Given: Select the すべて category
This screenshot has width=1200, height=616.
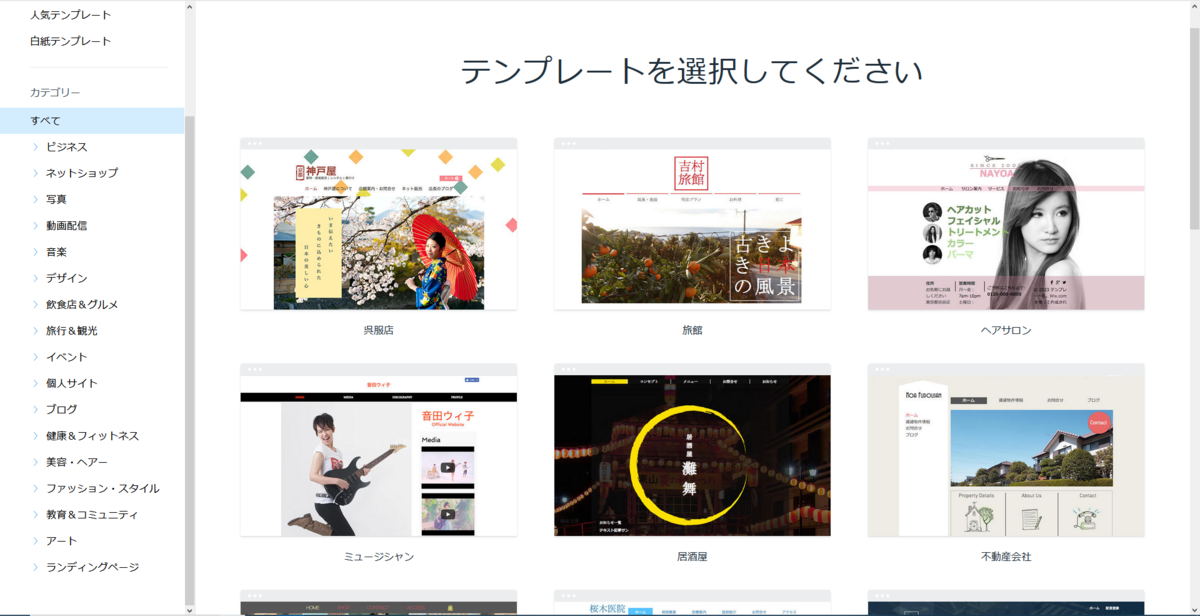Looking at the screenshot, I should coord(92,121).
